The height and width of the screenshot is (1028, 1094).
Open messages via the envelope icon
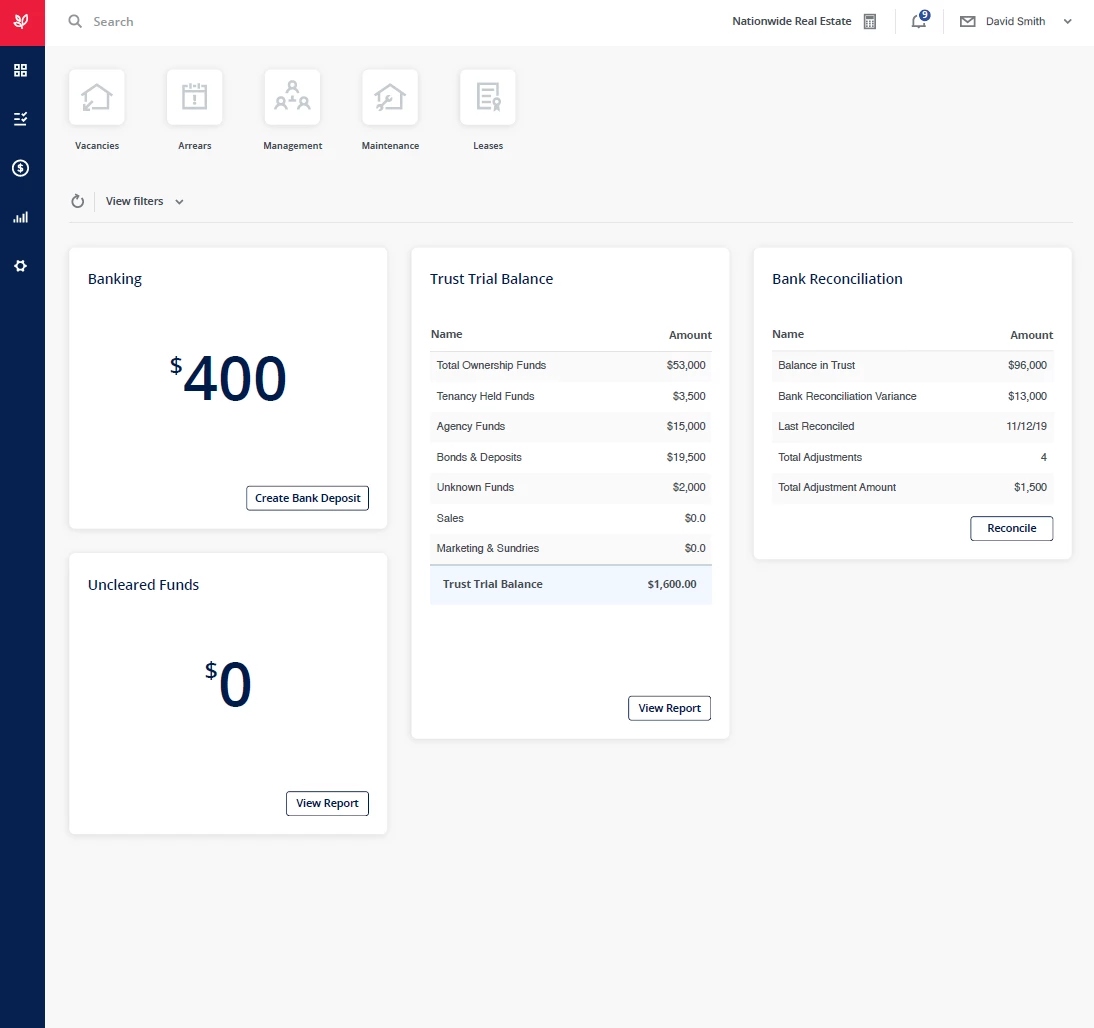pyautogui.click(x=966, y=21)
